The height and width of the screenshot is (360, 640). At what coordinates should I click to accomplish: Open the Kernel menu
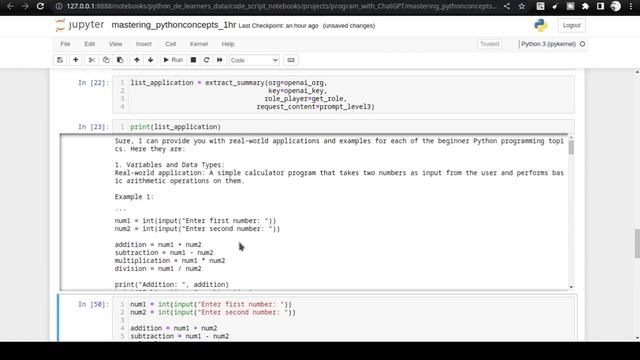199,44
